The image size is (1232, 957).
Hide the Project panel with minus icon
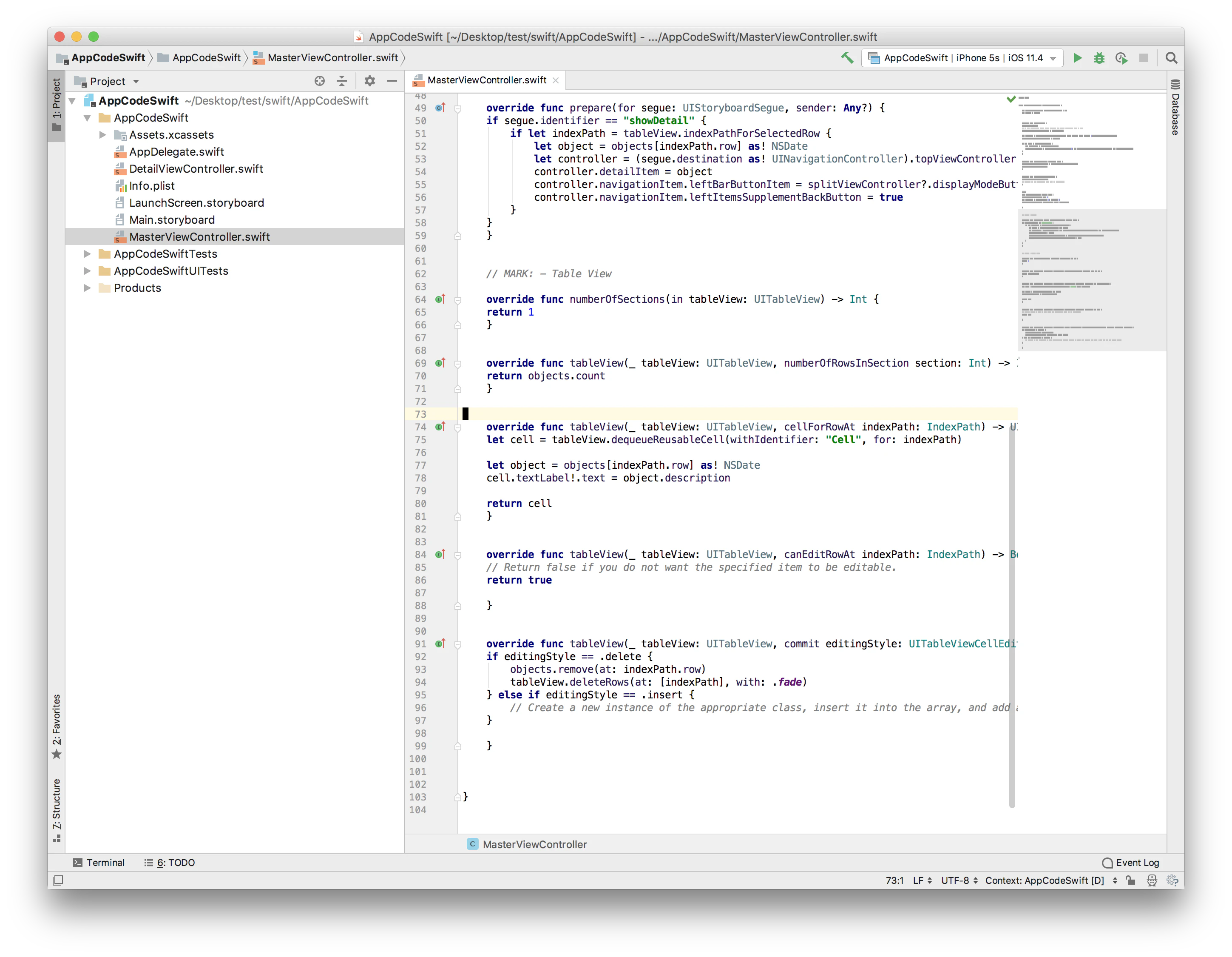pos(392,81)
